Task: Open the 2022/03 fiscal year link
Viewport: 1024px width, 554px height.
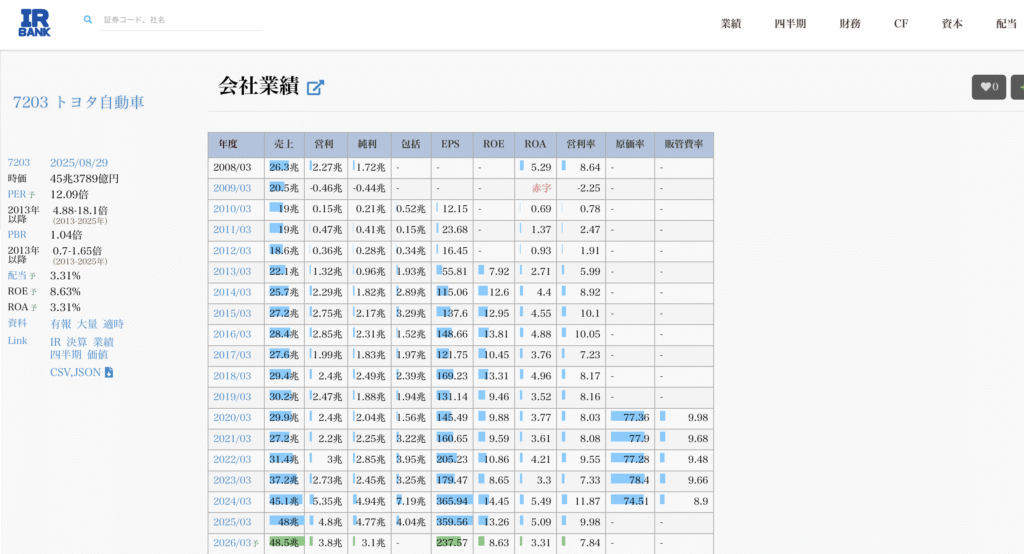Action: [x=232, y=460]
